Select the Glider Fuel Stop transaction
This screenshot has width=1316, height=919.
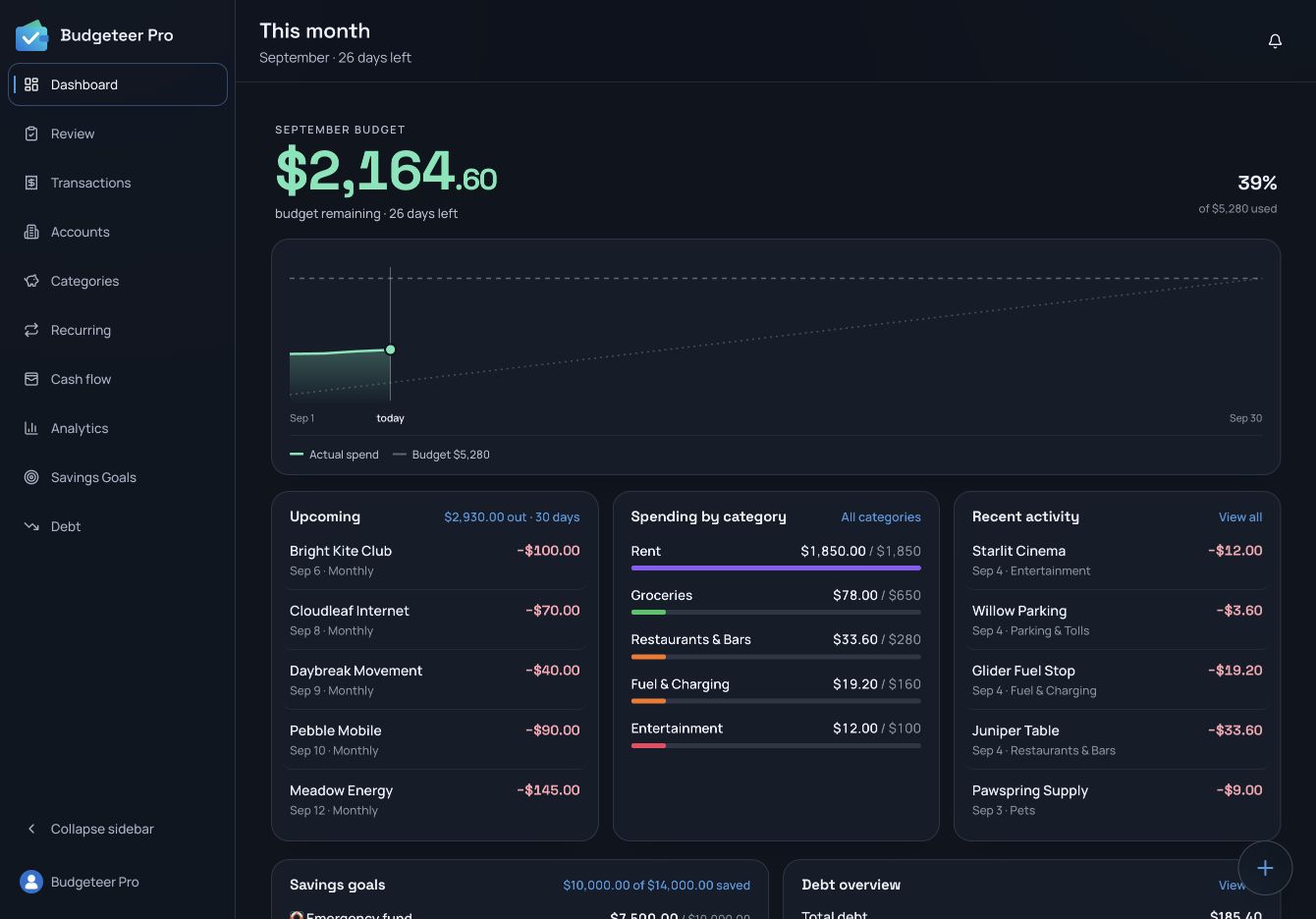pyautogui.click(x=1117, y=679)
